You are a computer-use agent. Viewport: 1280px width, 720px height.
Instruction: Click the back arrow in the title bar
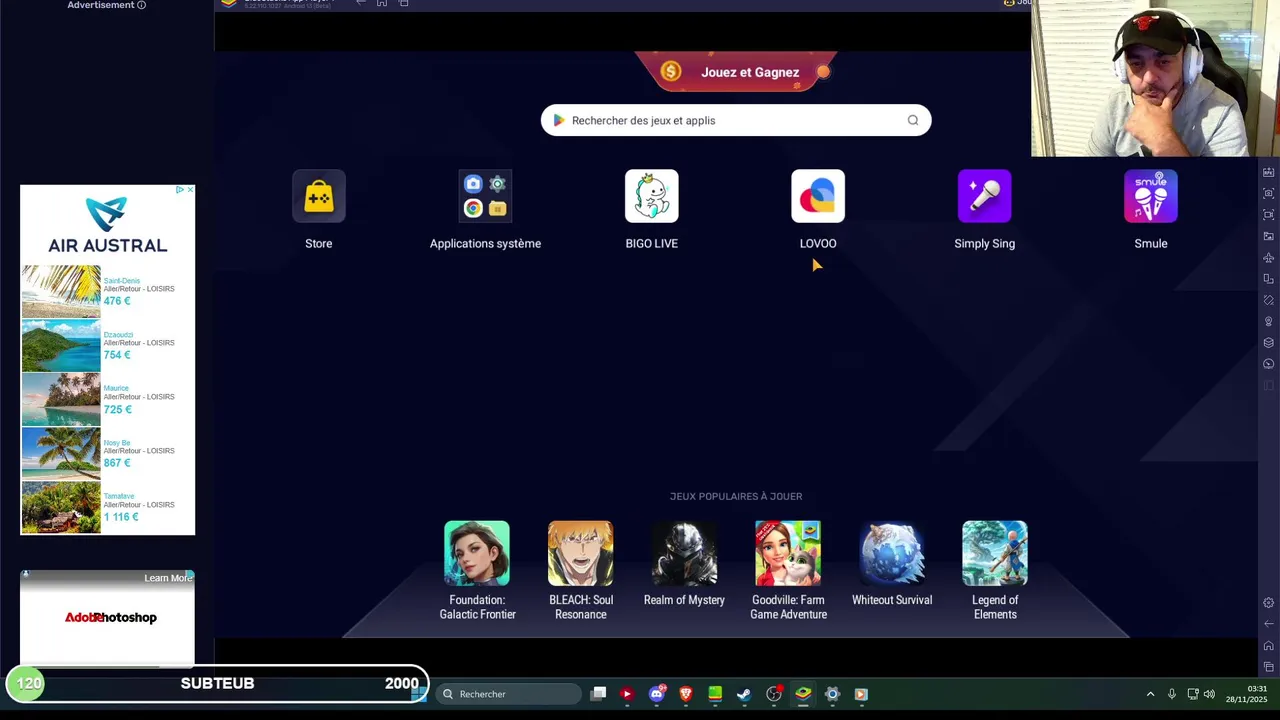(360, 3)
